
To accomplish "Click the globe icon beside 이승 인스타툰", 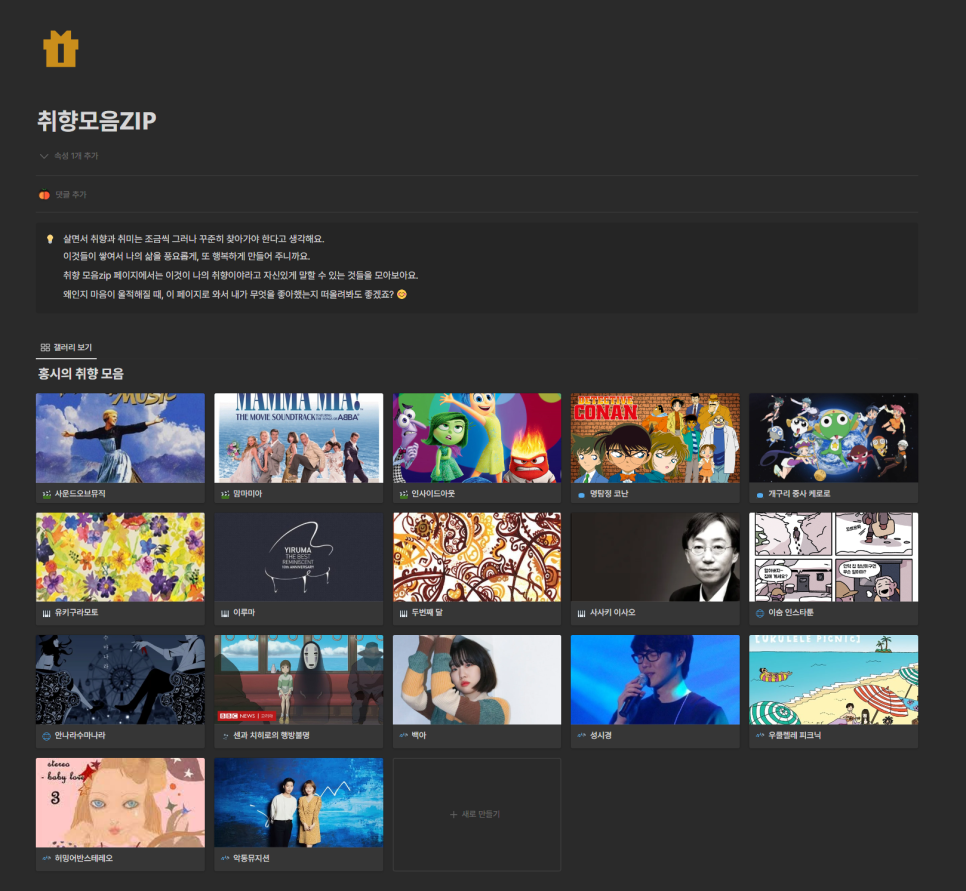I will 760,613.
